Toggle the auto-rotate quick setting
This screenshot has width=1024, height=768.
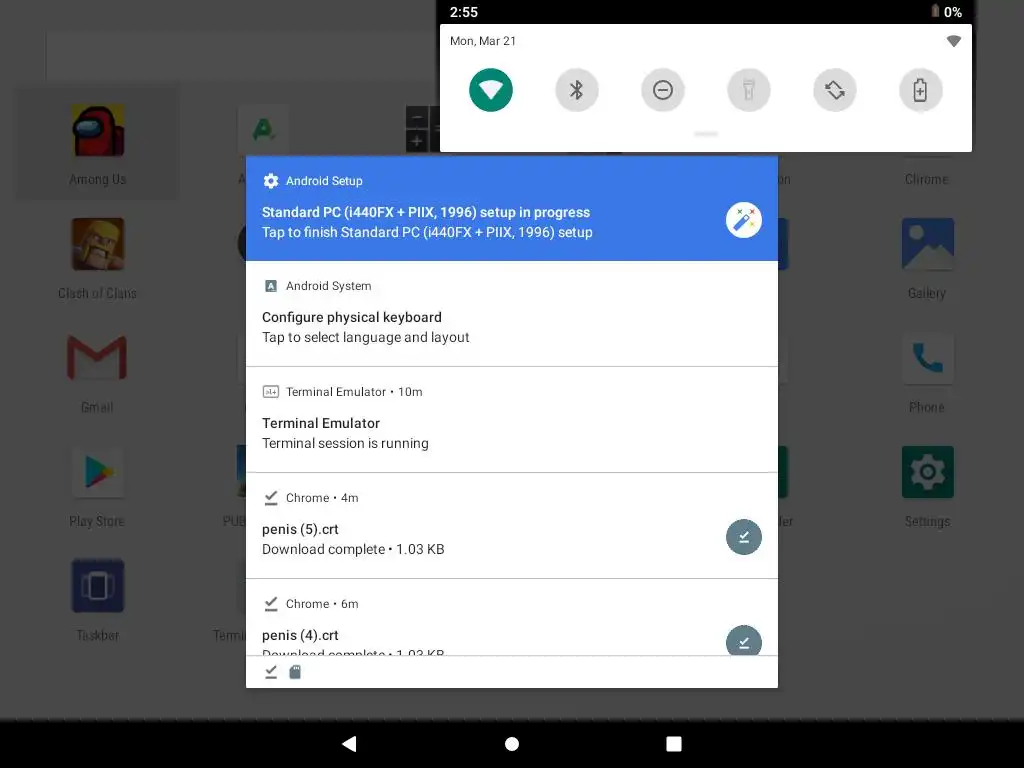coord(835,90)
